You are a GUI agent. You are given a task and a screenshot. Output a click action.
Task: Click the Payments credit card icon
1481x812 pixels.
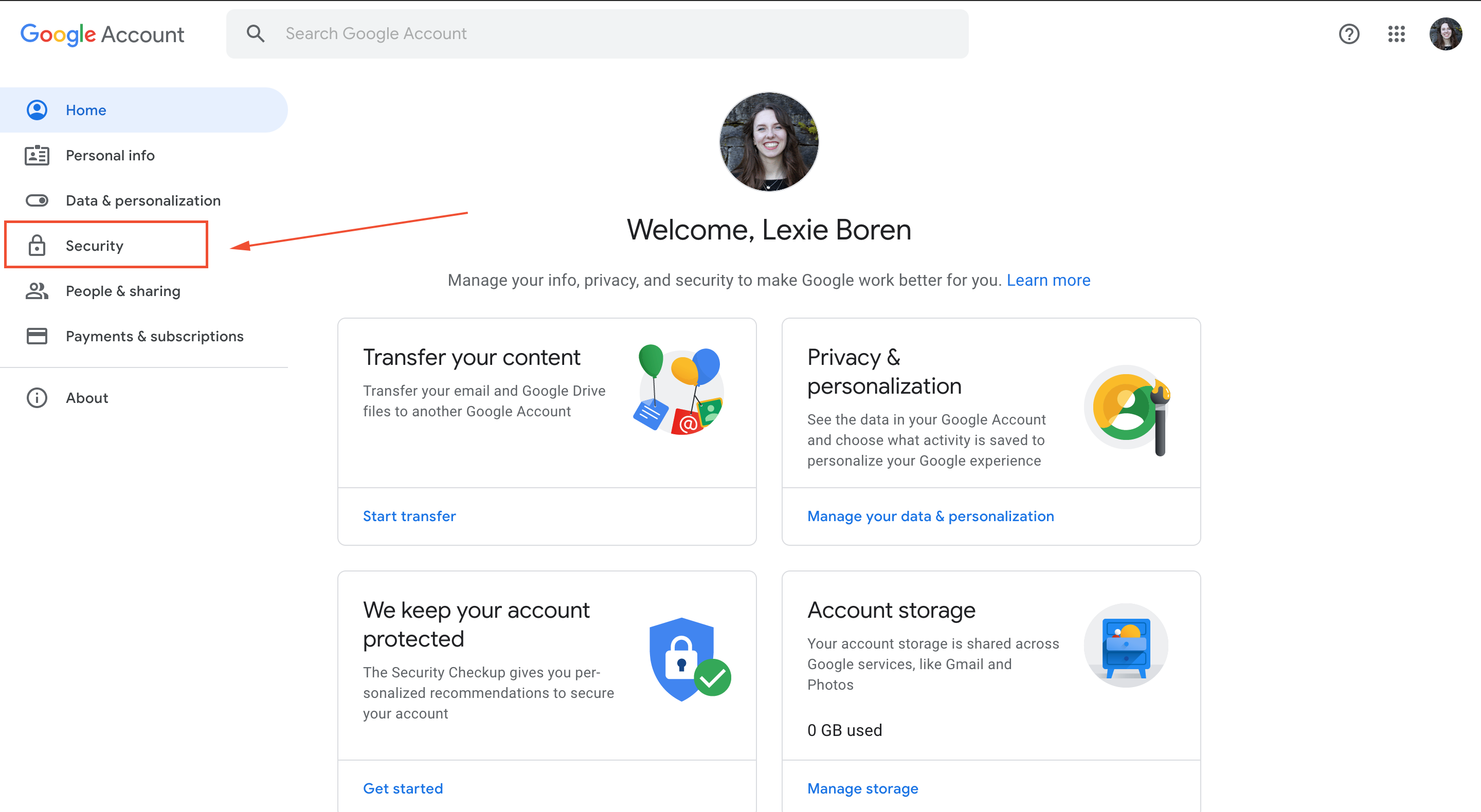(37, 336)
